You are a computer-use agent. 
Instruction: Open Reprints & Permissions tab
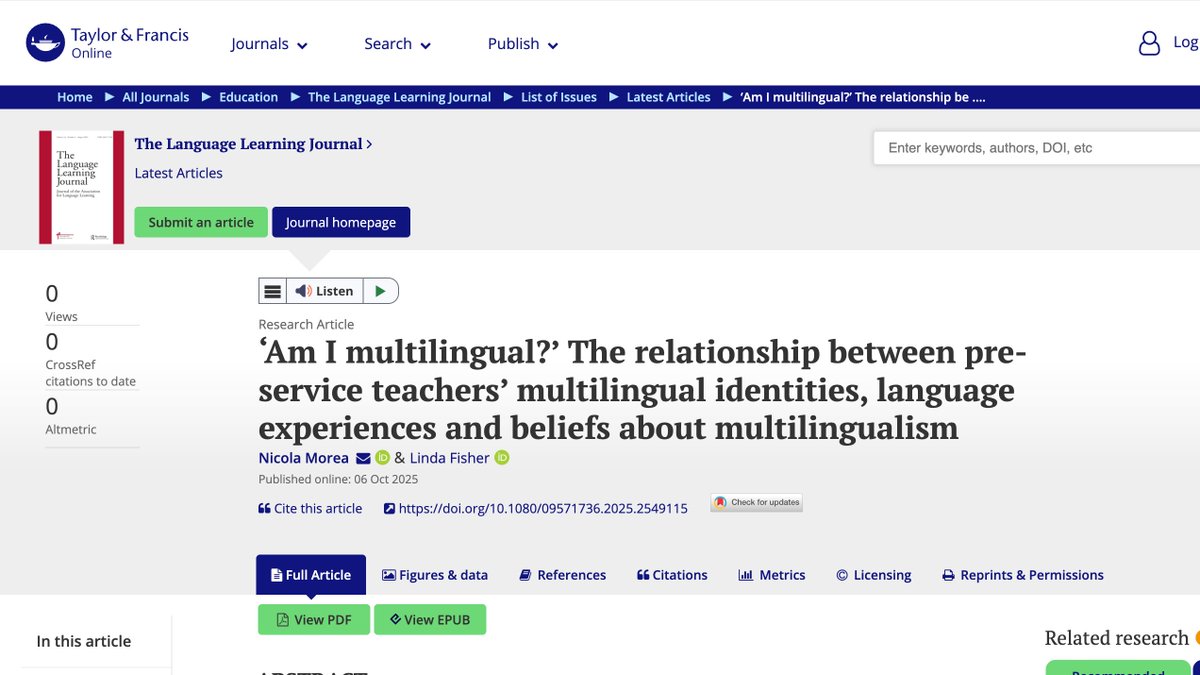(1023, 575)
